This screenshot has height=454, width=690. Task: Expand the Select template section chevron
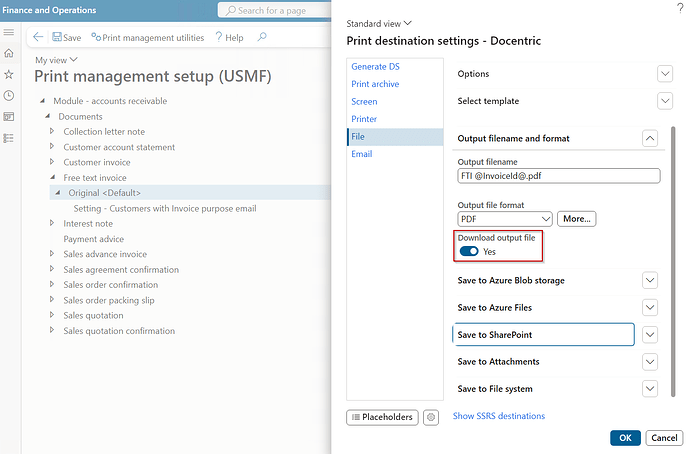point(665,101)
